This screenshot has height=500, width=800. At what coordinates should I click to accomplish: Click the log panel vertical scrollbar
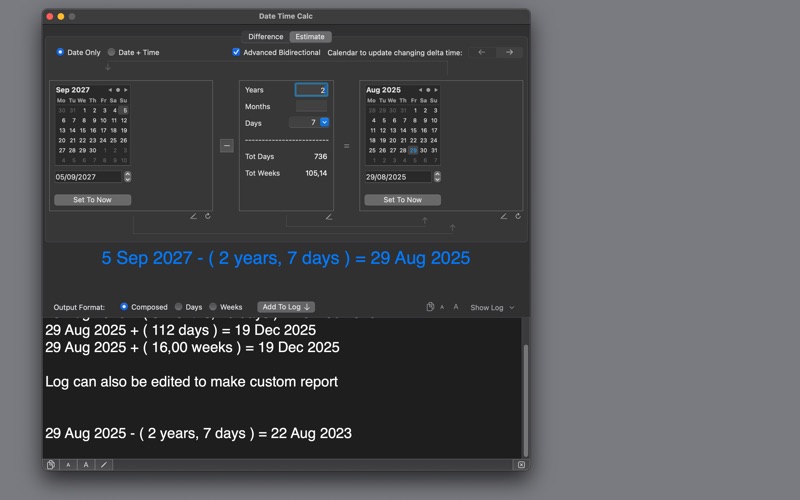coord(526,401)
